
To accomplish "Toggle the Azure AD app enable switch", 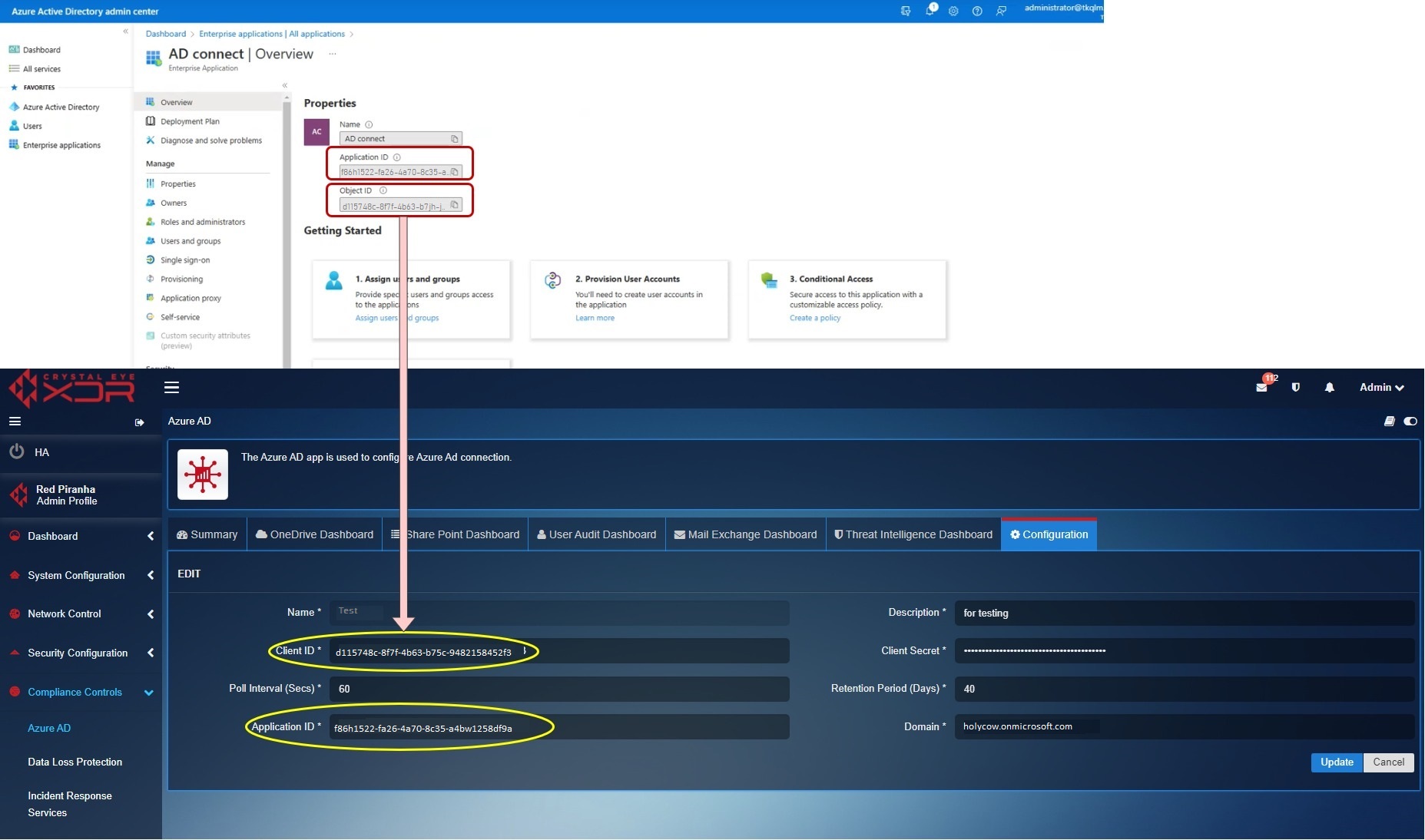I will (1410, 422).
